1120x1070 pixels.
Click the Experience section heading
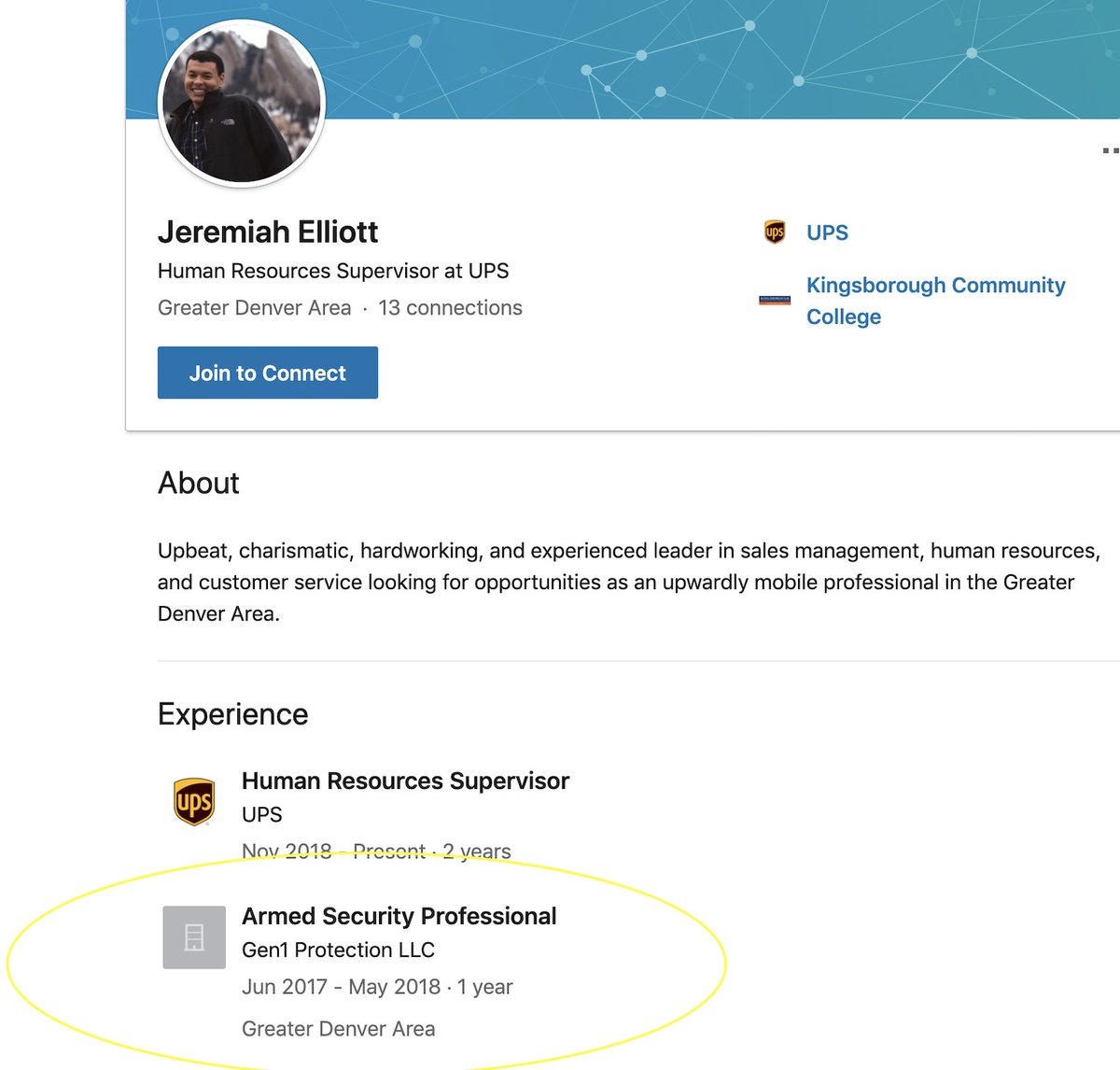tap(233, 713)
